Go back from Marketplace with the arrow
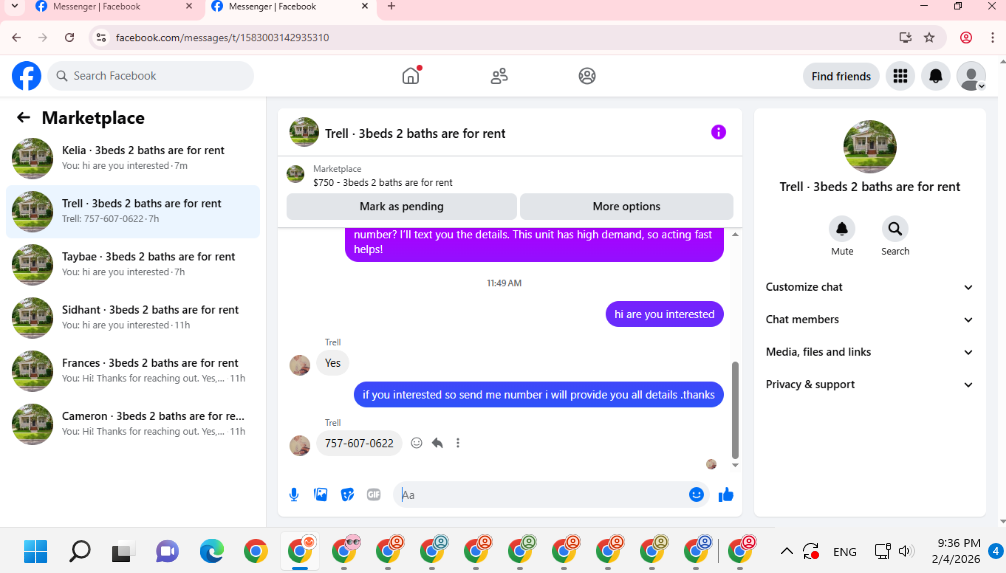The image size is (1006, 573). (24, 117)
